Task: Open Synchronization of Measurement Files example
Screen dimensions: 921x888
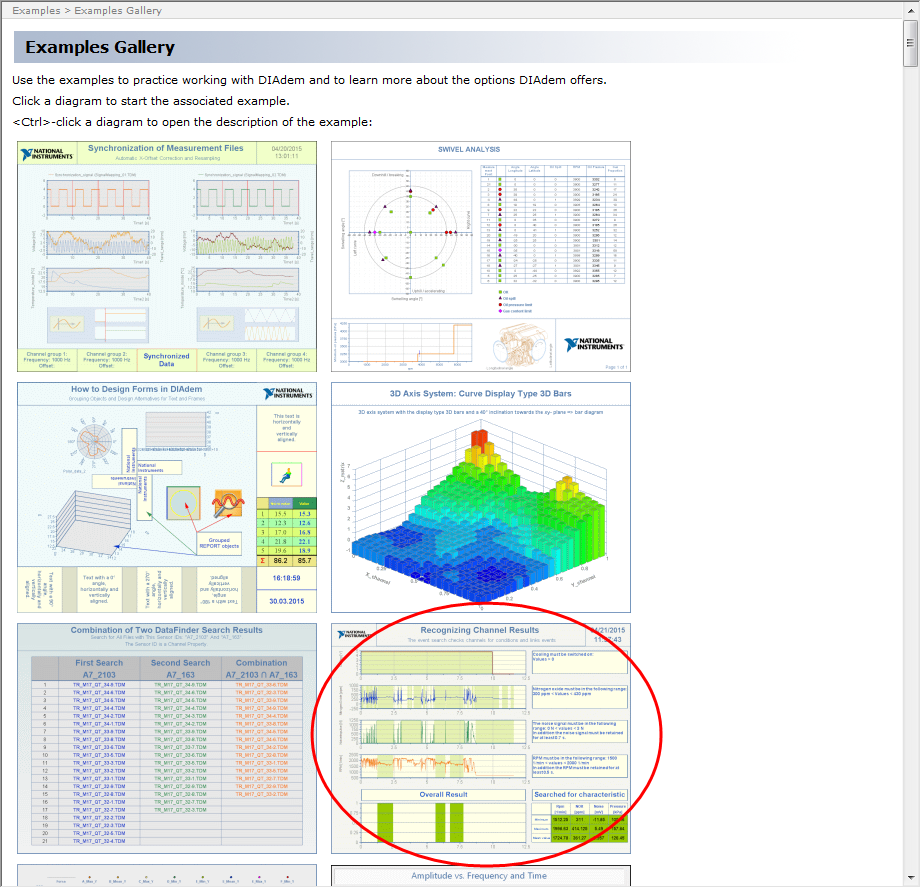Action: pyautogui.click(x=167, y=256)
